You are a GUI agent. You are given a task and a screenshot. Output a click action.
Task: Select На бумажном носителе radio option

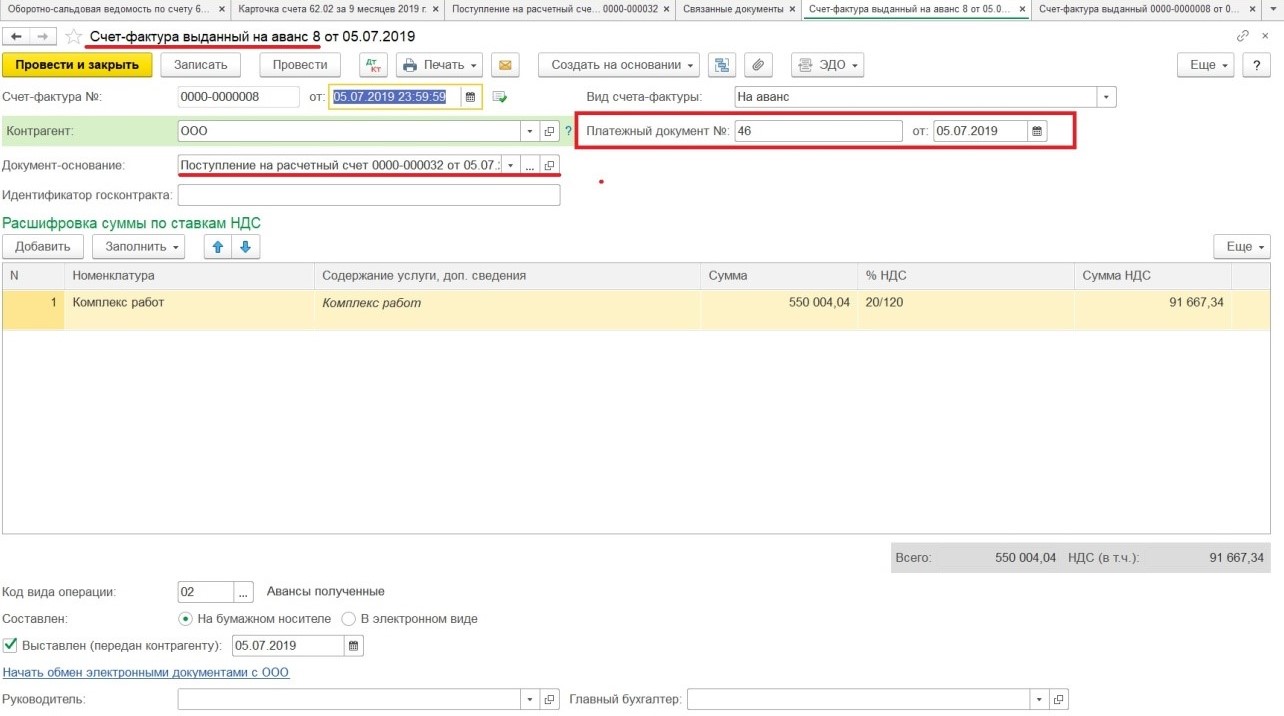coord(185,619)
